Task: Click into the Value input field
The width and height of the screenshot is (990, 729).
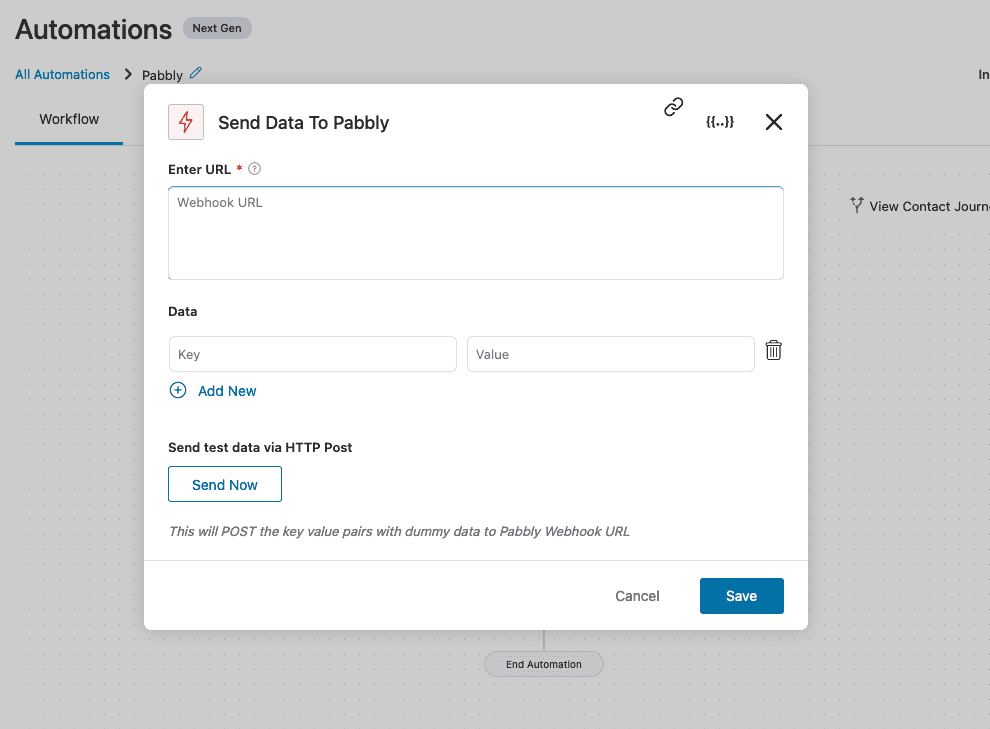Action: [x=611, y=354]
